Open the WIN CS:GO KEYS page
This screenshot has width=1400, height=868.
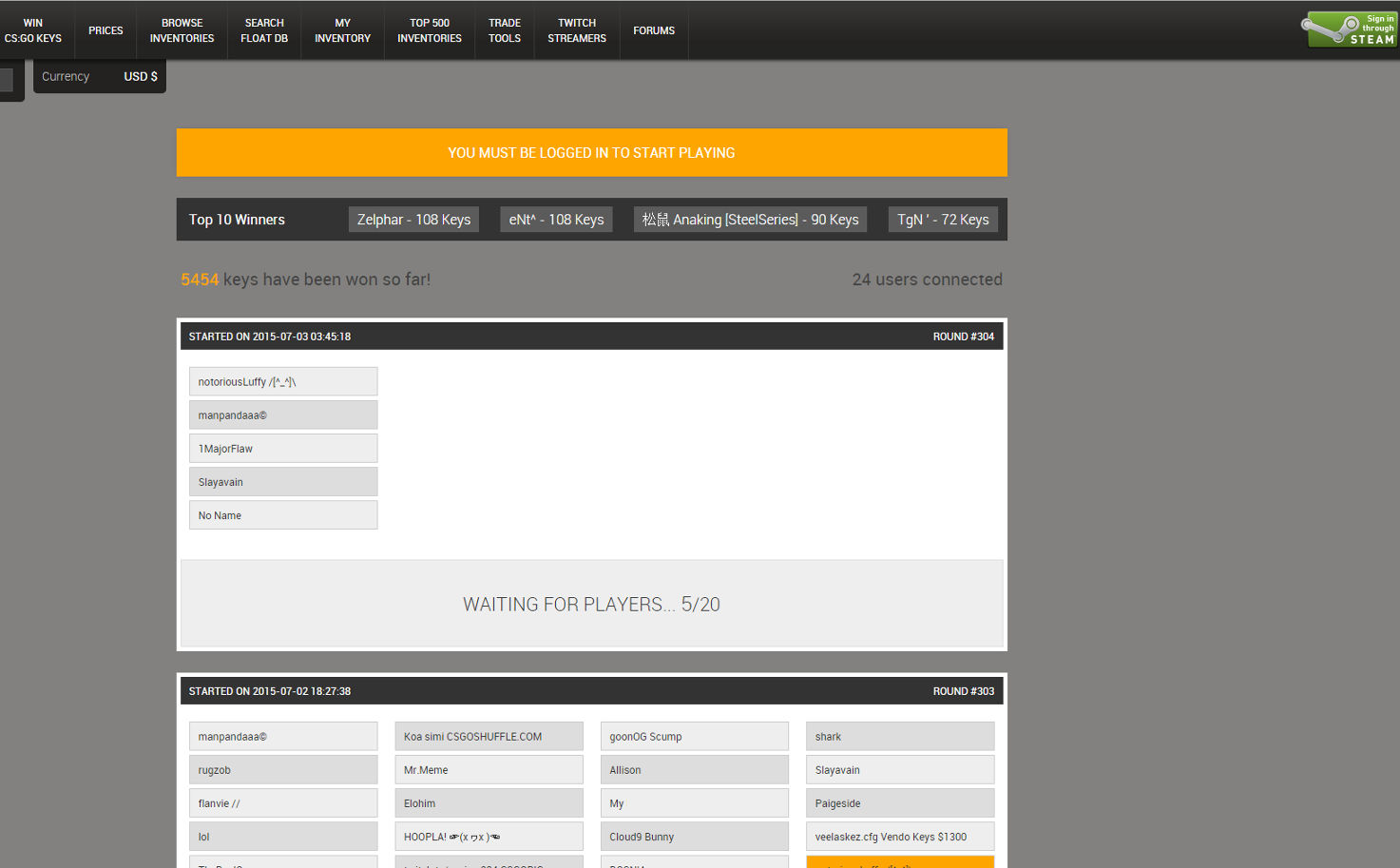(x=33, y=29)
